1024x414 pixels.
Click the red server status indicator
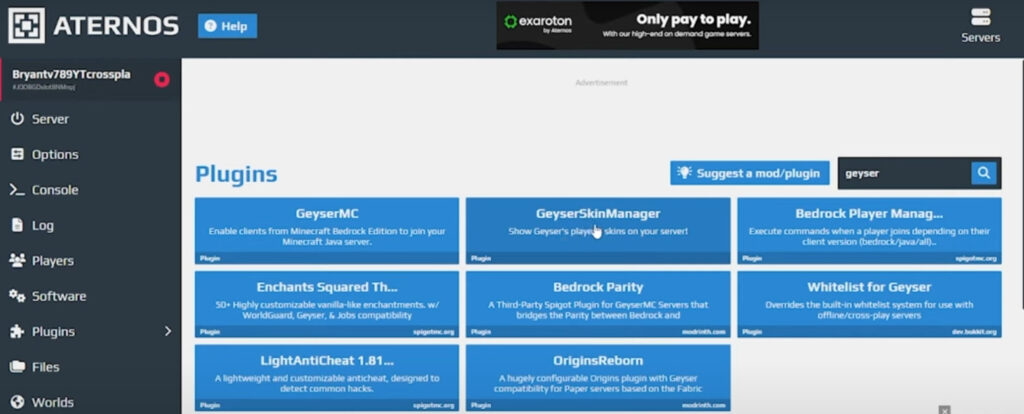click(161, 79)
